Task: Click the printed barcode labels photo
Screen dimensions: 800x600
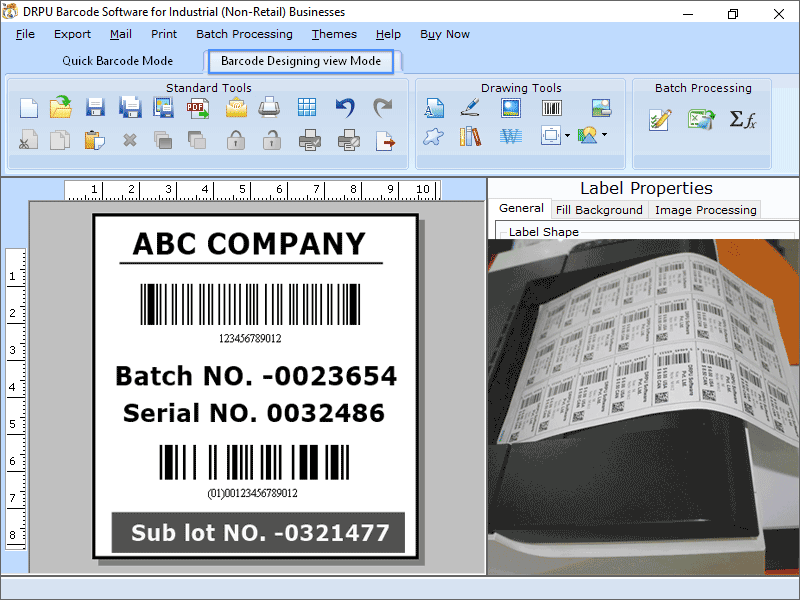Action: click(x=643, y=407)
